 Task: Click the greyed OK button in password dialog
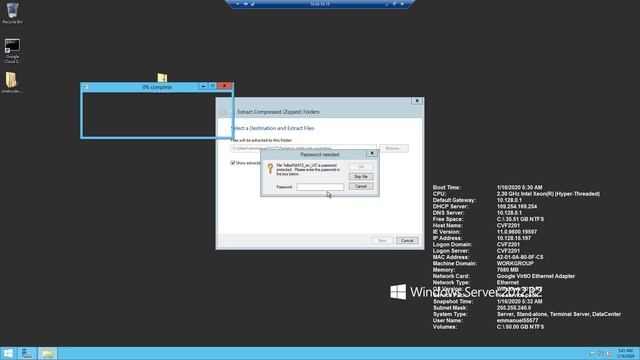(361, 167)
